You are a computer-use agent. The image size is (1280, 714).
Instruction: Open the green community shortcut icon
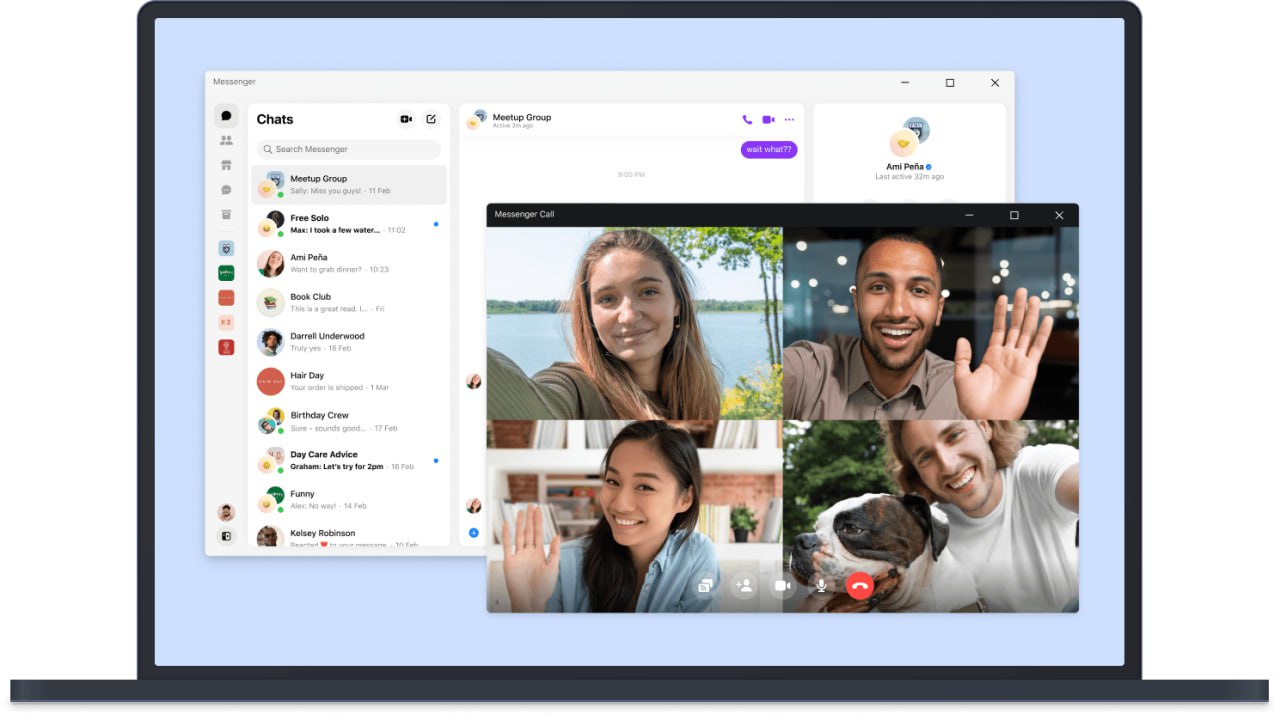click(227, 273)
